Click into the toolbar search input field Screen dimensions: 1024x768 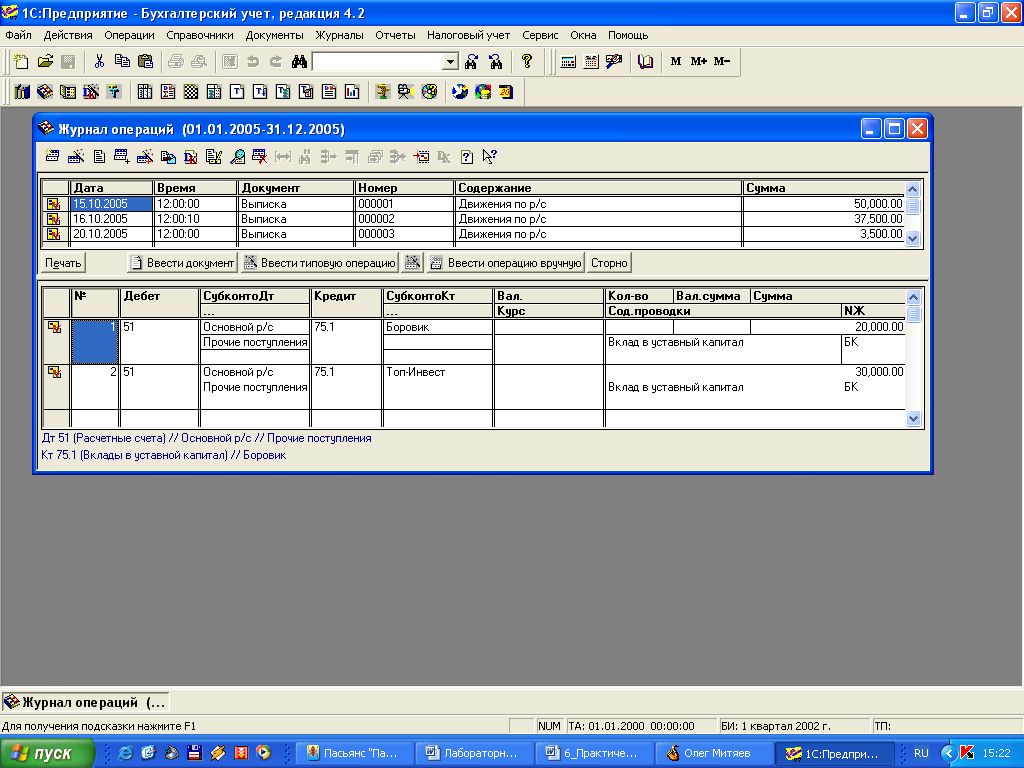pyautogui.click(x=378, y=61)
